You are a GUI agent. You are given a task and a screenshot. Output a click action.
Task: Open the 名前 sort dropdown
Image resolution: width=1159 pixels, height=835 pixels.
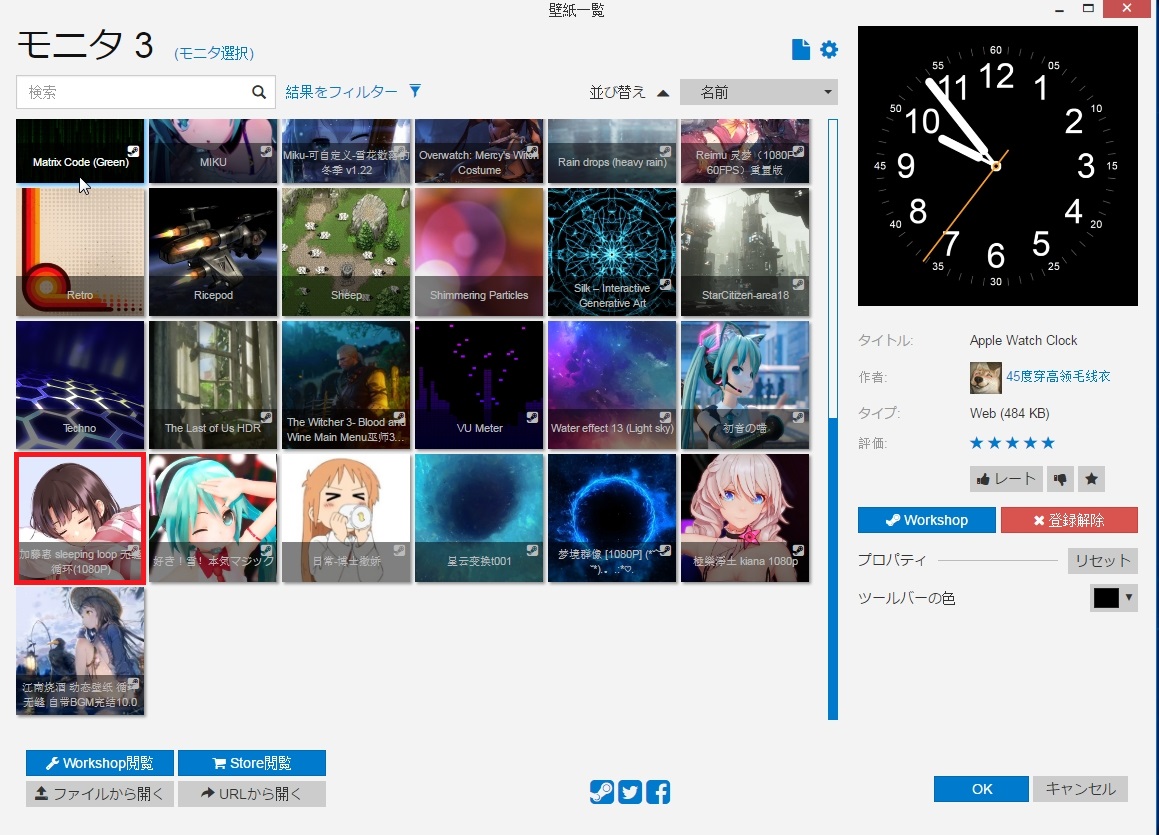click(x=759, y=92)
